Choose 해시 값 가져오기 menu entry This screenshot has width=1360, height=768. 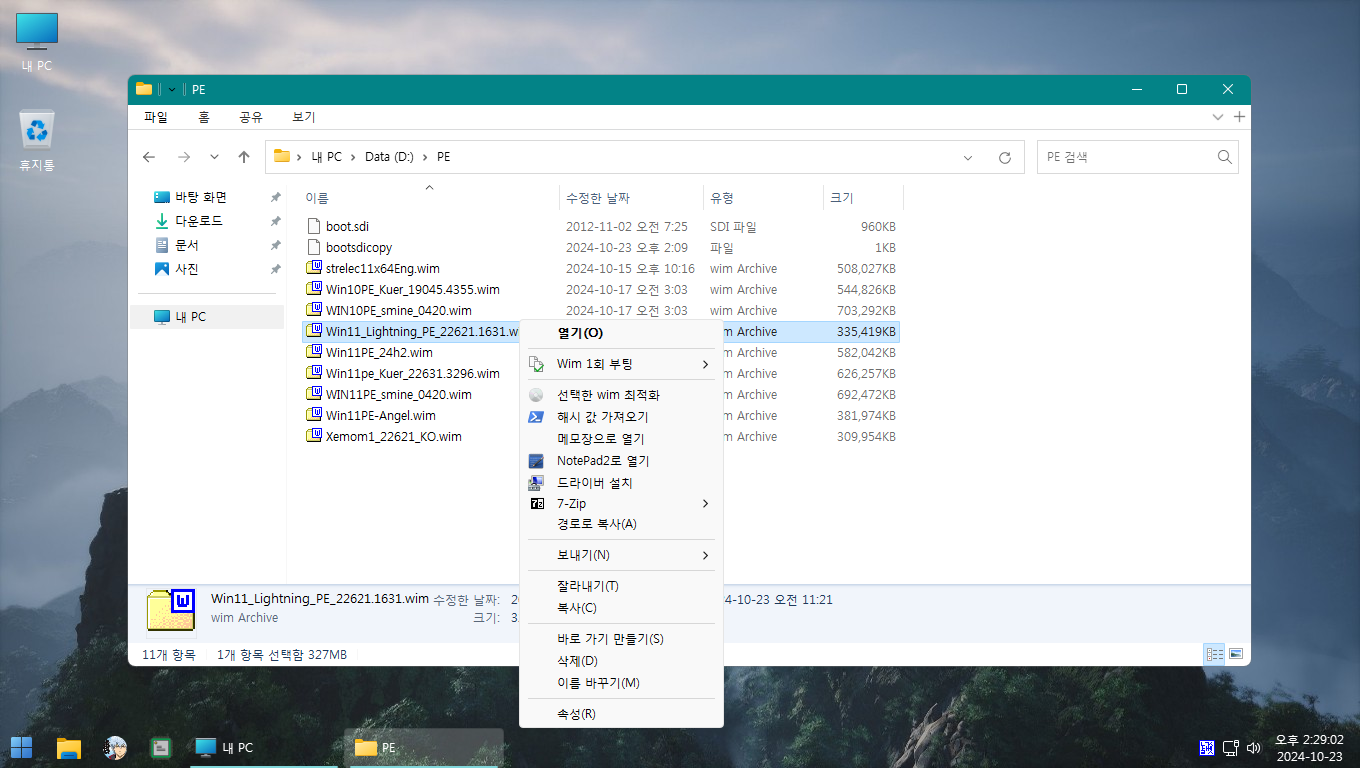621,417
